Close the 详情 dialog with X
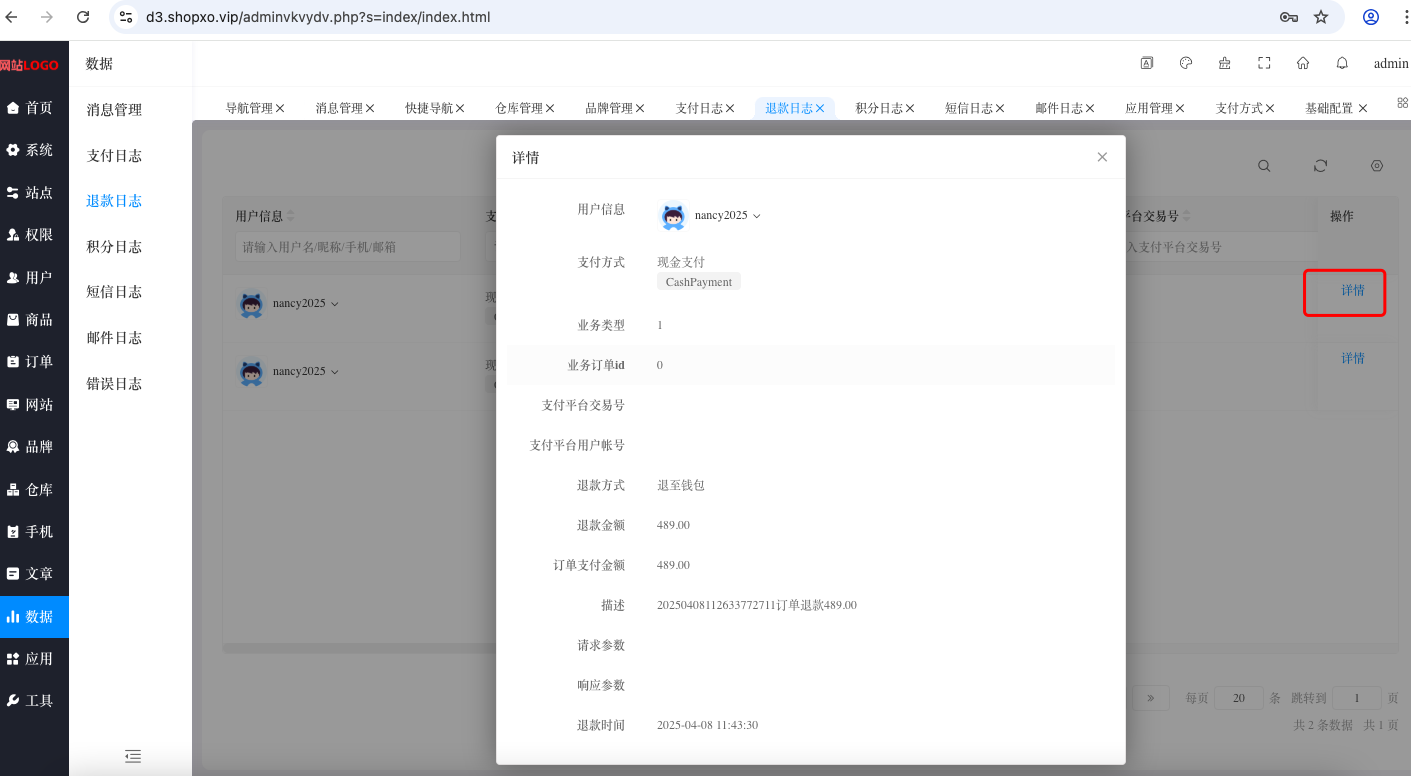This screenshot has height=776, width=1411. (1102, 157)
